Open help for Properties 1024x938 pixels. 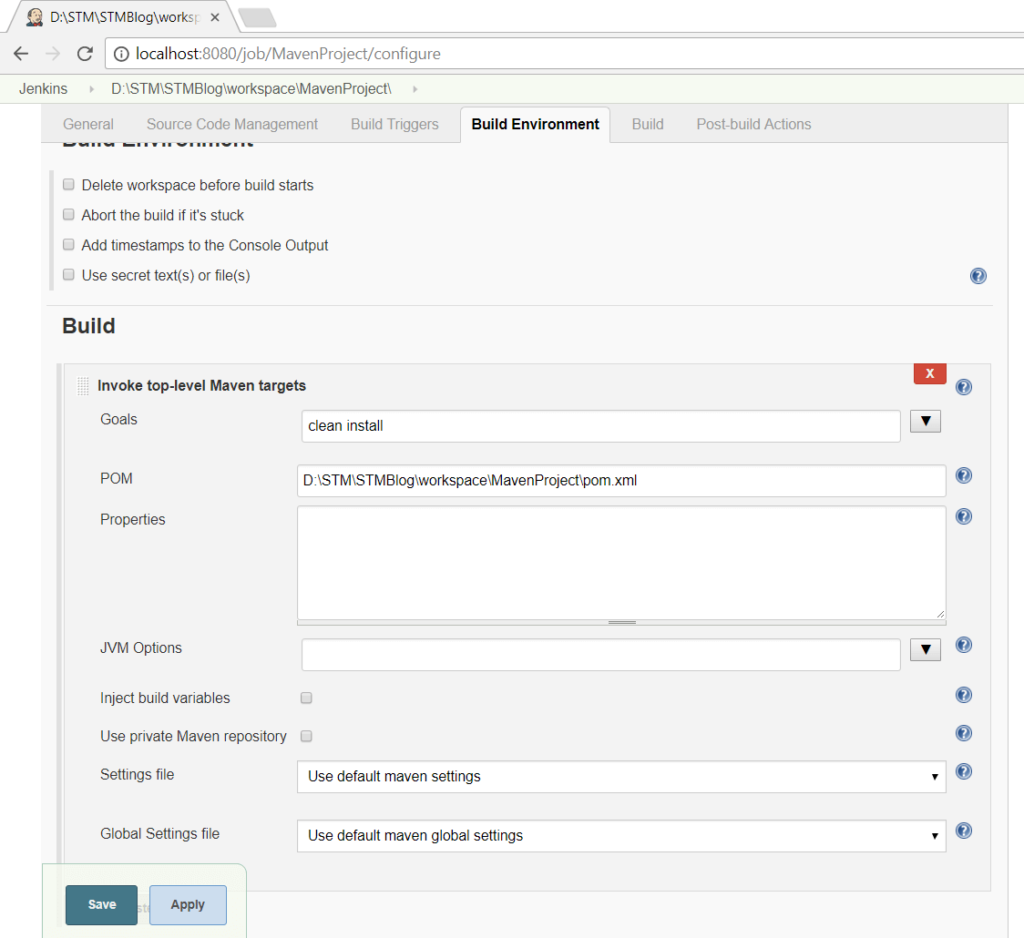tap(963, 516)
